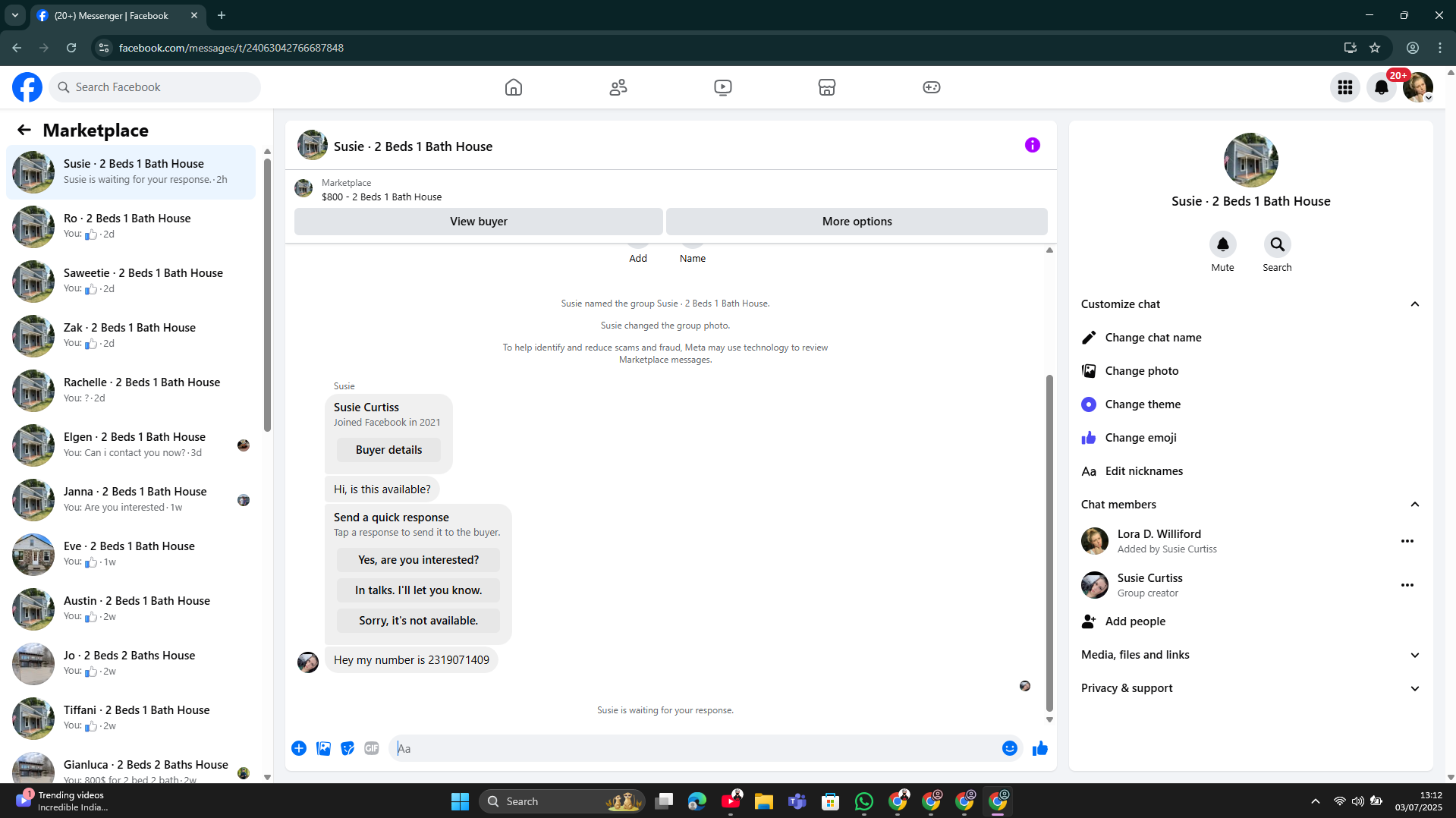The height and width of the screenshot is (818, 1456).
Task: Open the Ro · 2 Beds 1 Bath House chat
Action: 131,227
